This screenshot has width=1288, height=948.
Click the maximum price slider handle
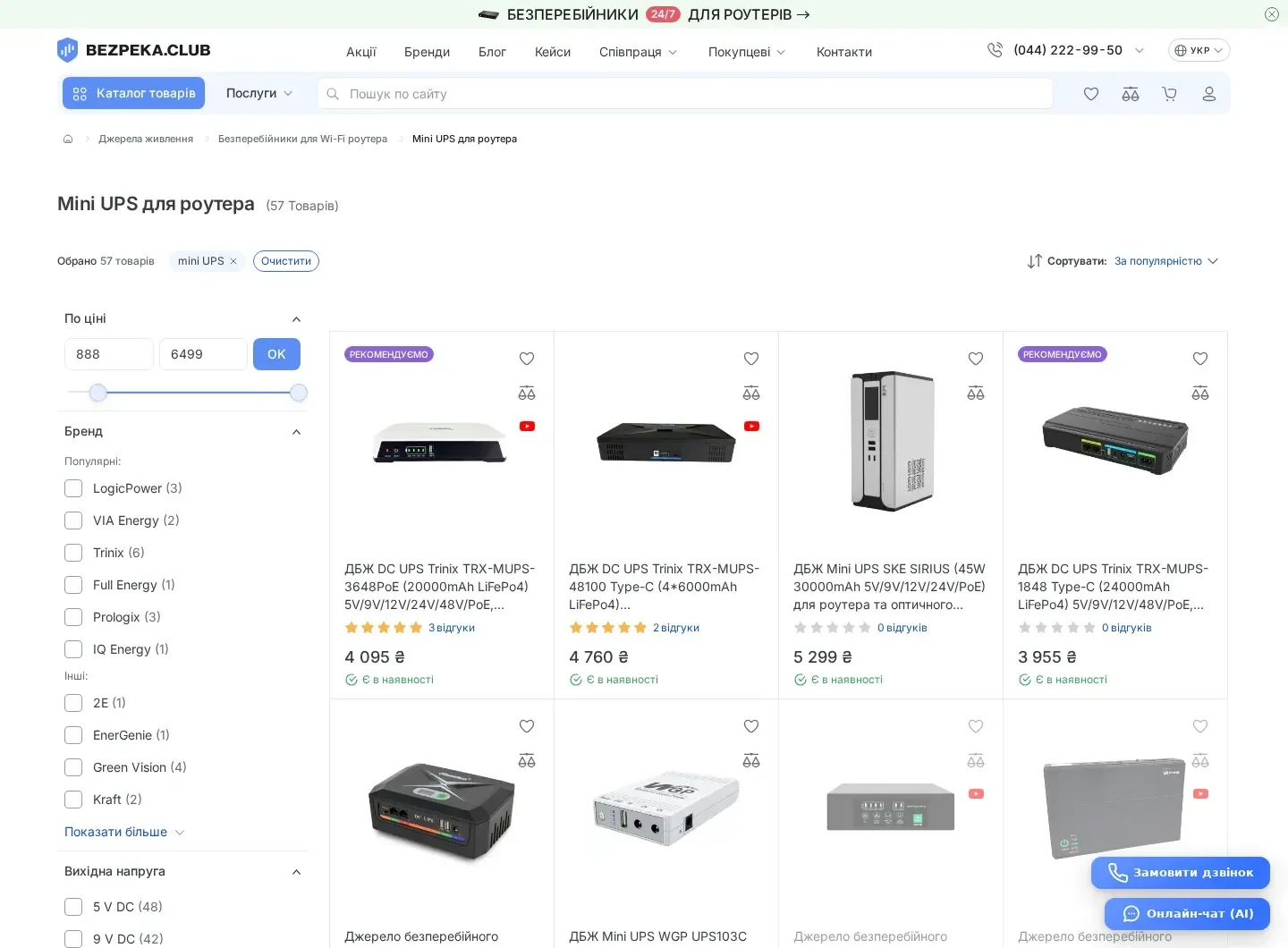click(299, 393)
